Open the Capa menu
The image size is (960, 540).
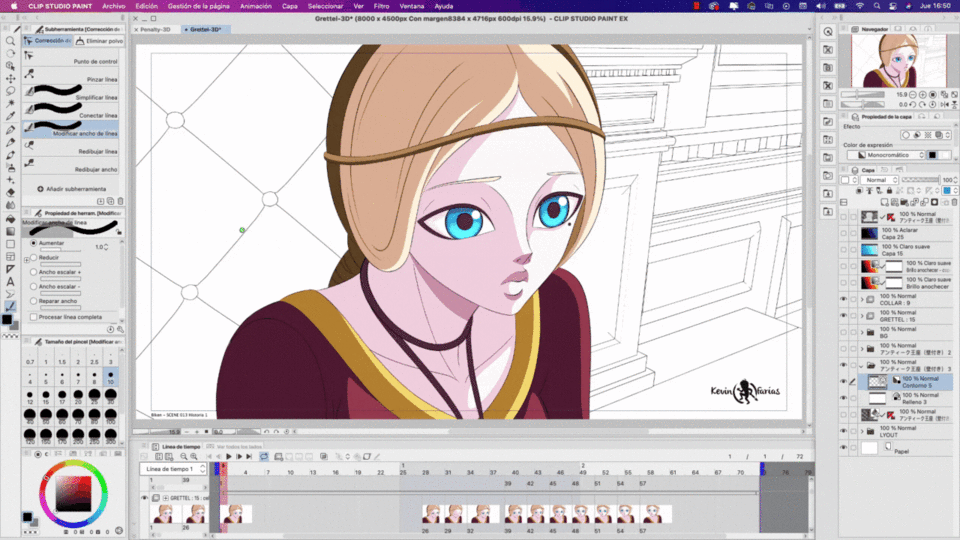(x=290, y=5)
